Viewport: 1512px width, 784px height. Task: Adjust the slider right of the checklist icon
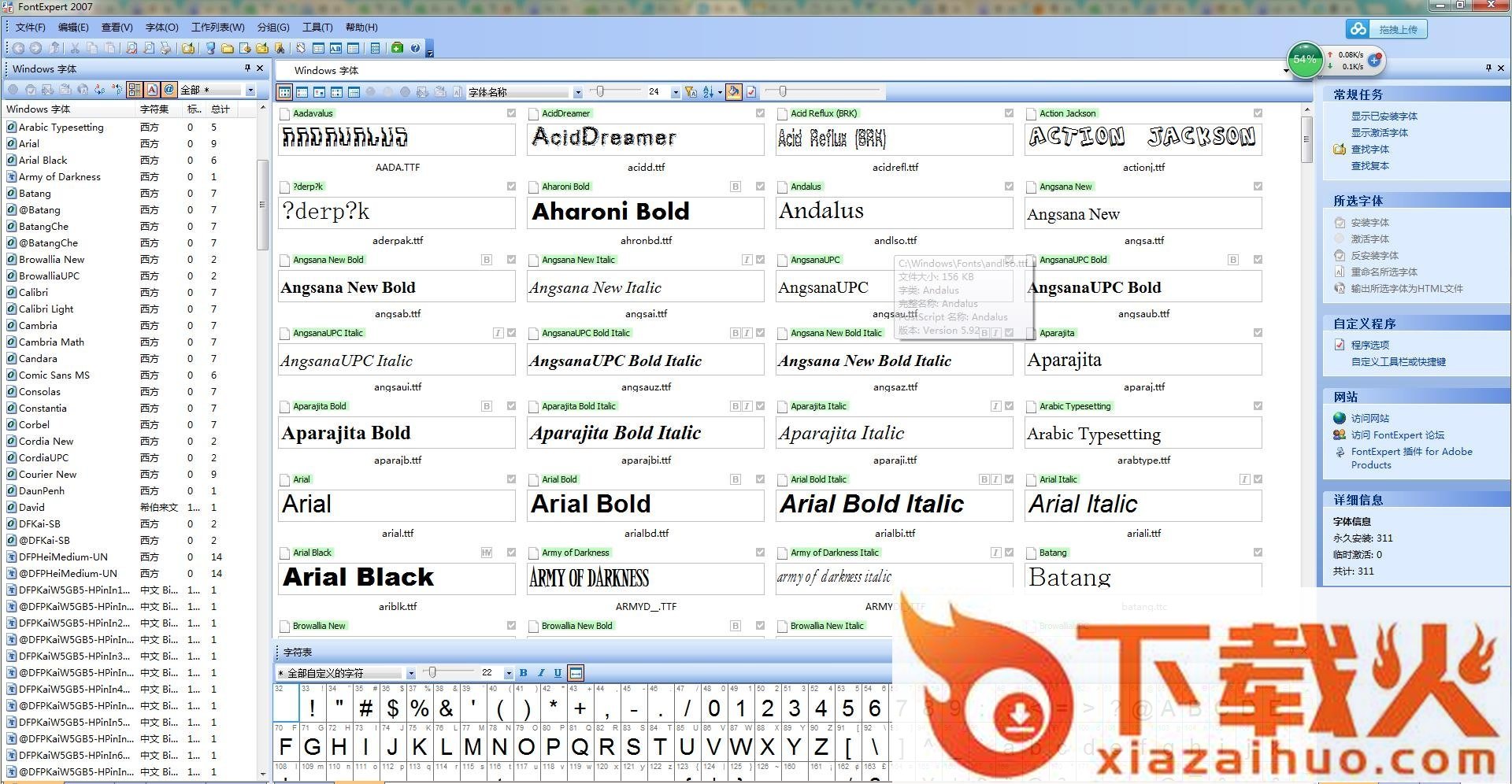(782, 91)
